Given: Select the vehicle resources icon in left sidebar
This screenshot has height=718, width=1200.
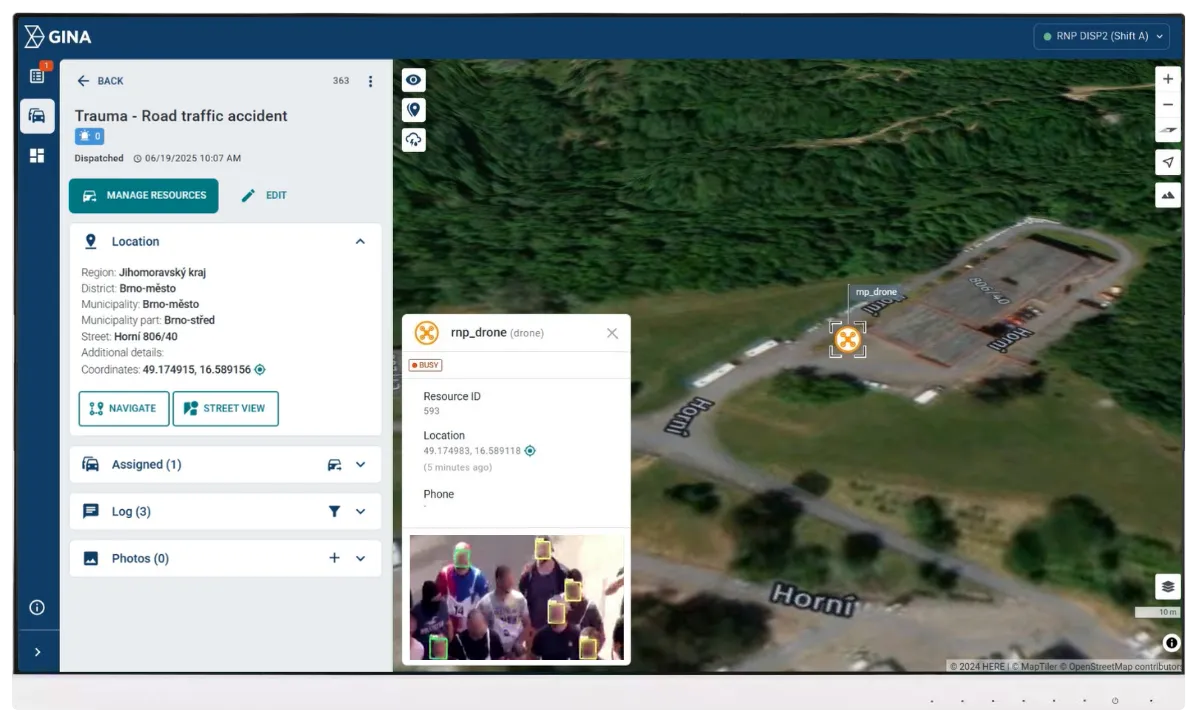Looking at the screenshot, I should [x=37, y=115].
